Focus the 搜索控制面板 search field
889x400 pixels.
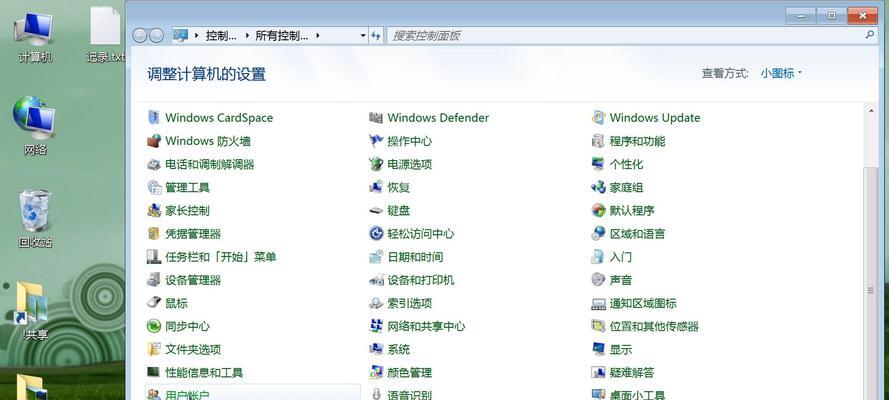coord(631,36)
